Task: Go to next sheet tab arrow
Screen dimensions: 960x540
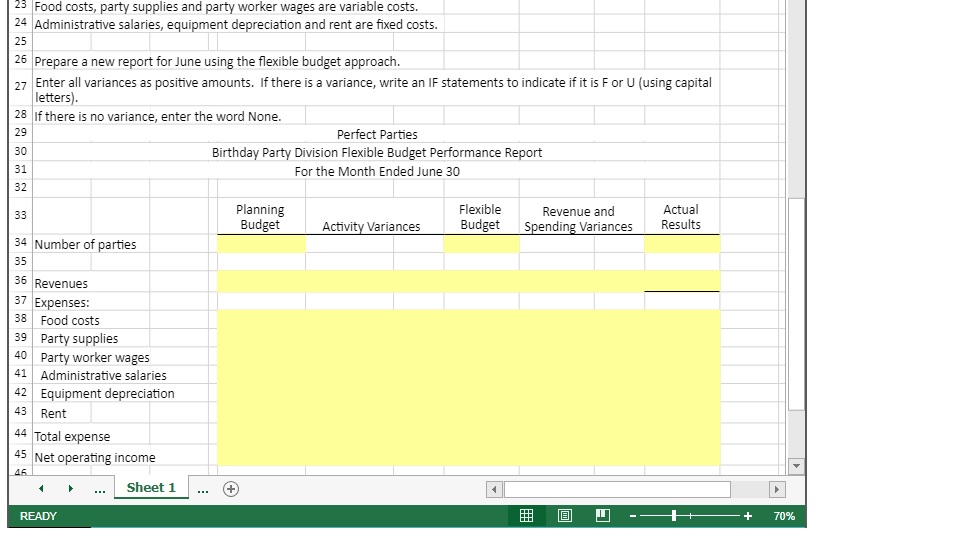Action: coord(70,489)
